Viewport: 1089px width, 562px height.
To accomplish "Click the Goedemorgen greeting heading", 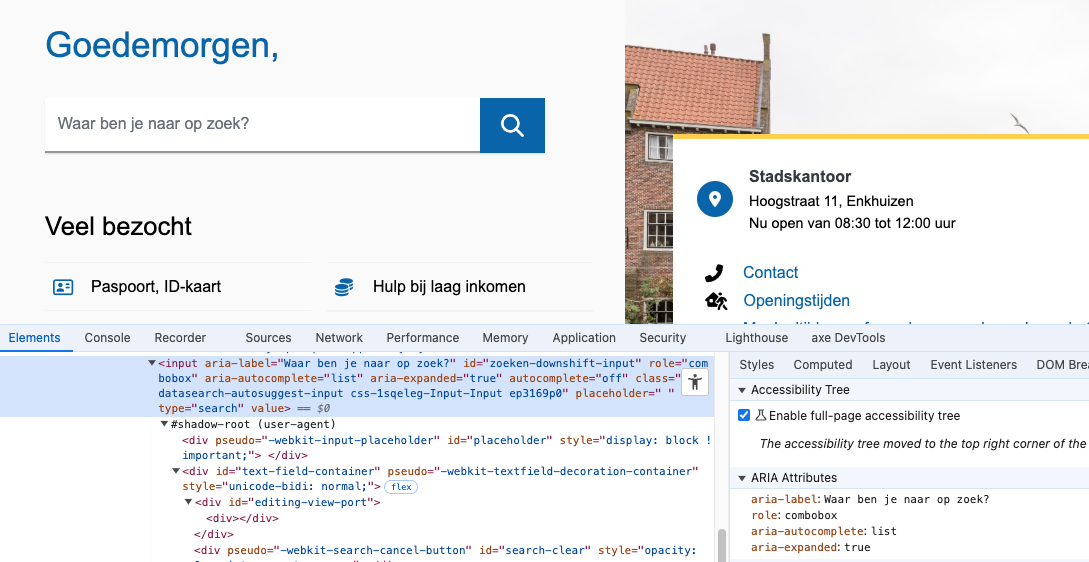I will [162, 46].
